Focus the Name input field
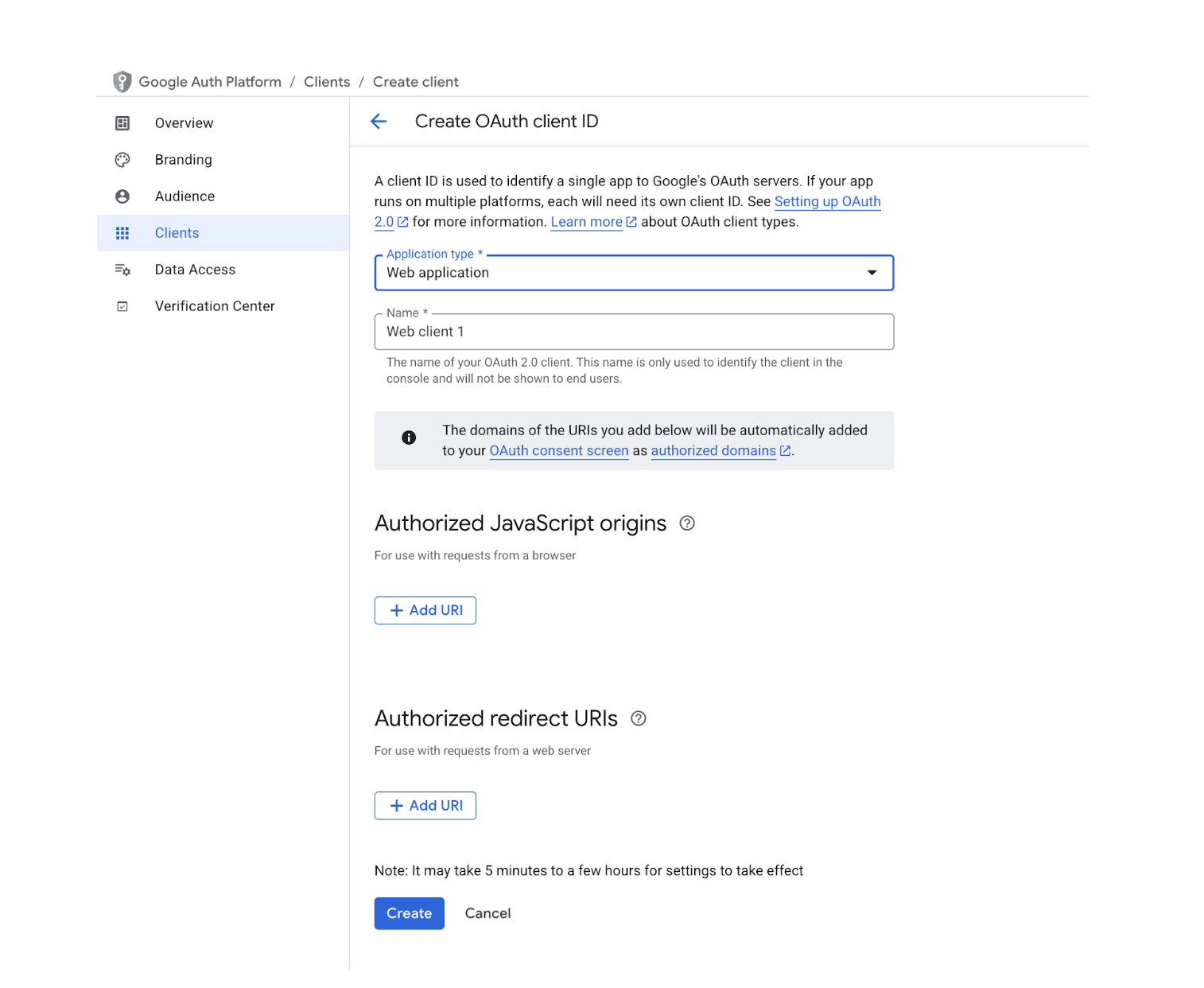The width and height of the screenshot is (1204, 988). 634,332
